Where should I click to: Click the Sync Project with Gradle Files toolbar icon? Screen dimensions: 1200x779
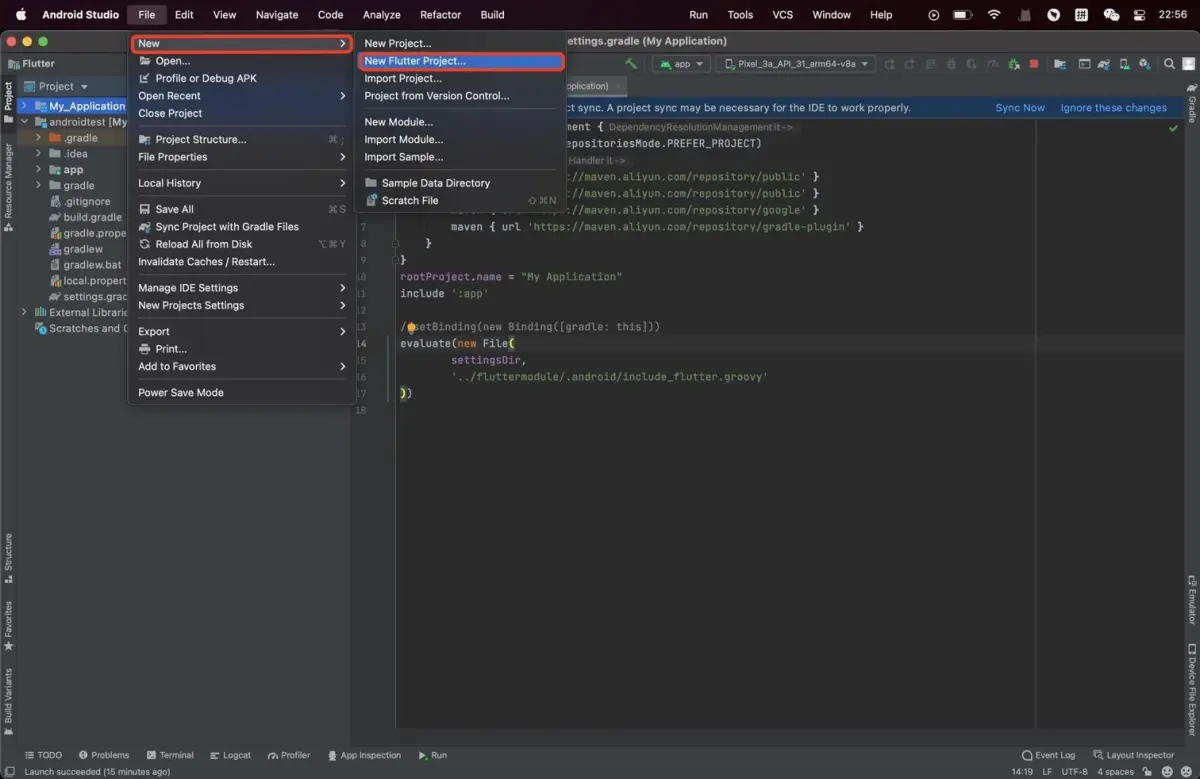tap(1102, 64)
